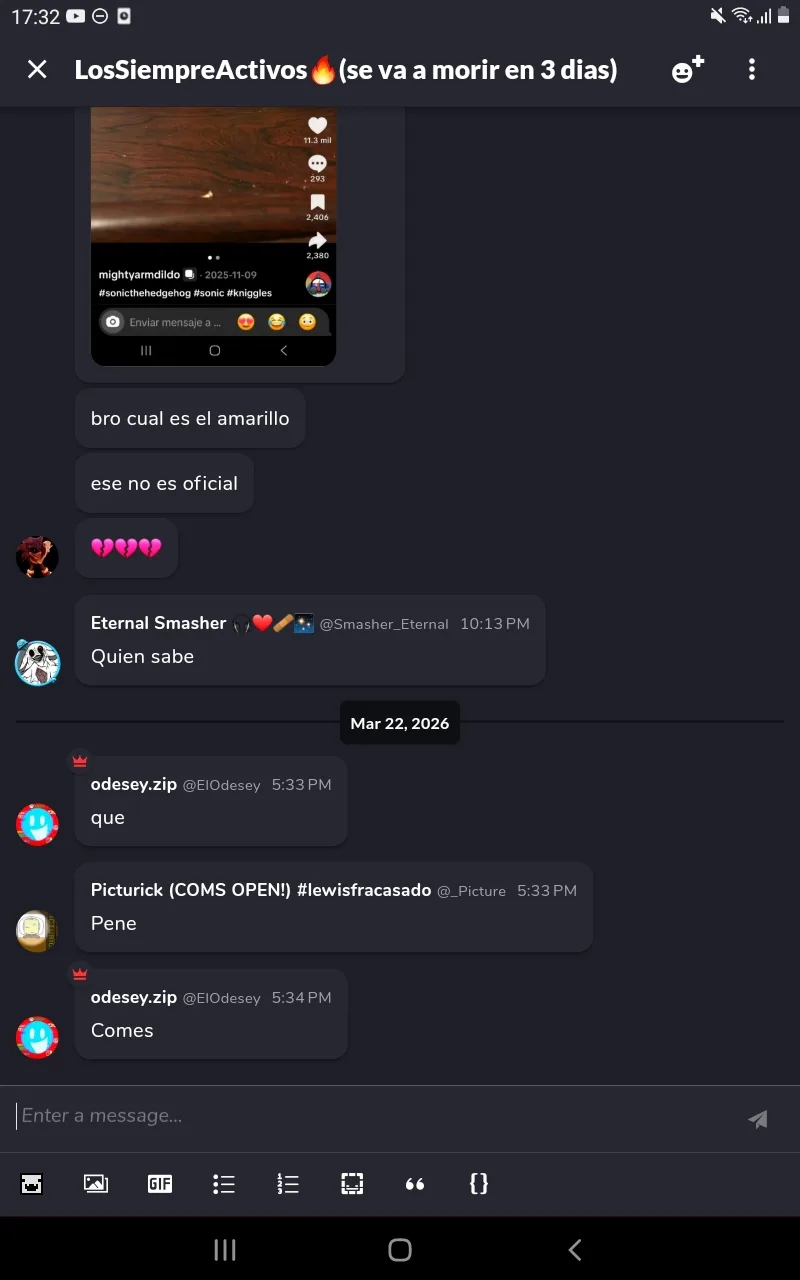Tap the send message paper plane icon
Screen dimensions: 800x1280
coord(758,1119)
